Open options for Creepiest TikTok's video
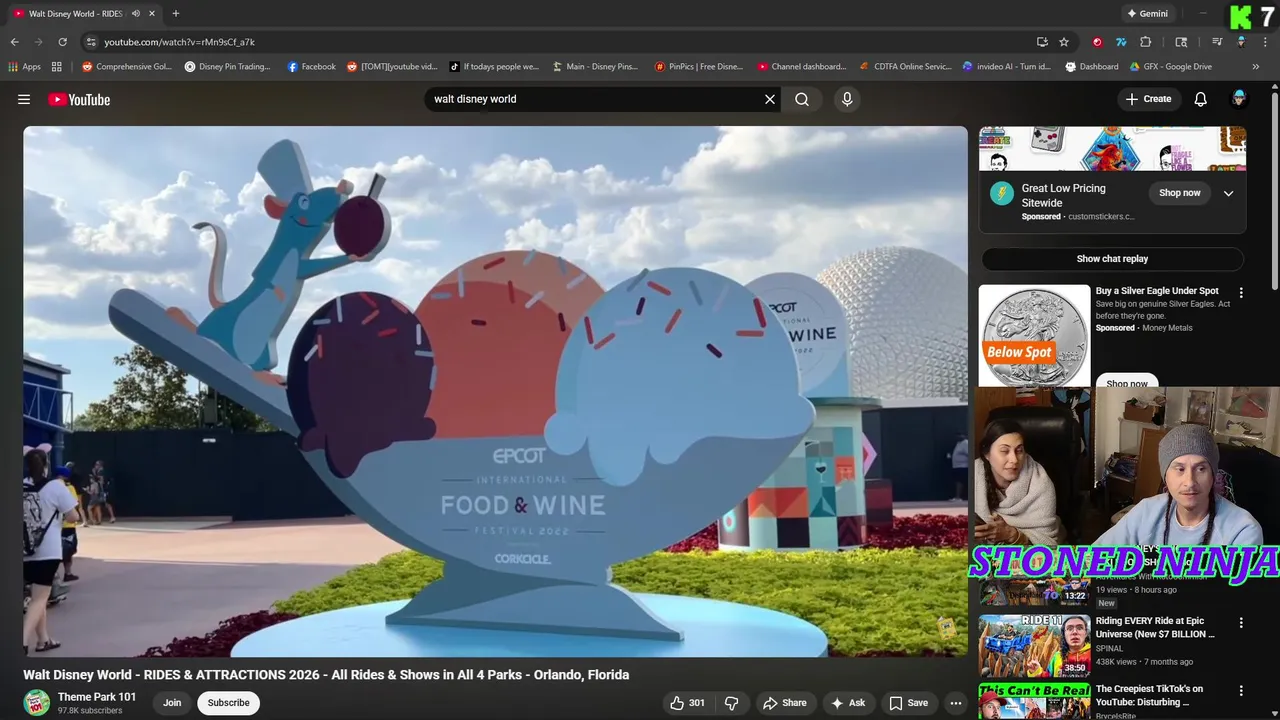This screenshot has height=720, width=1280. [x=1241, y=691]
